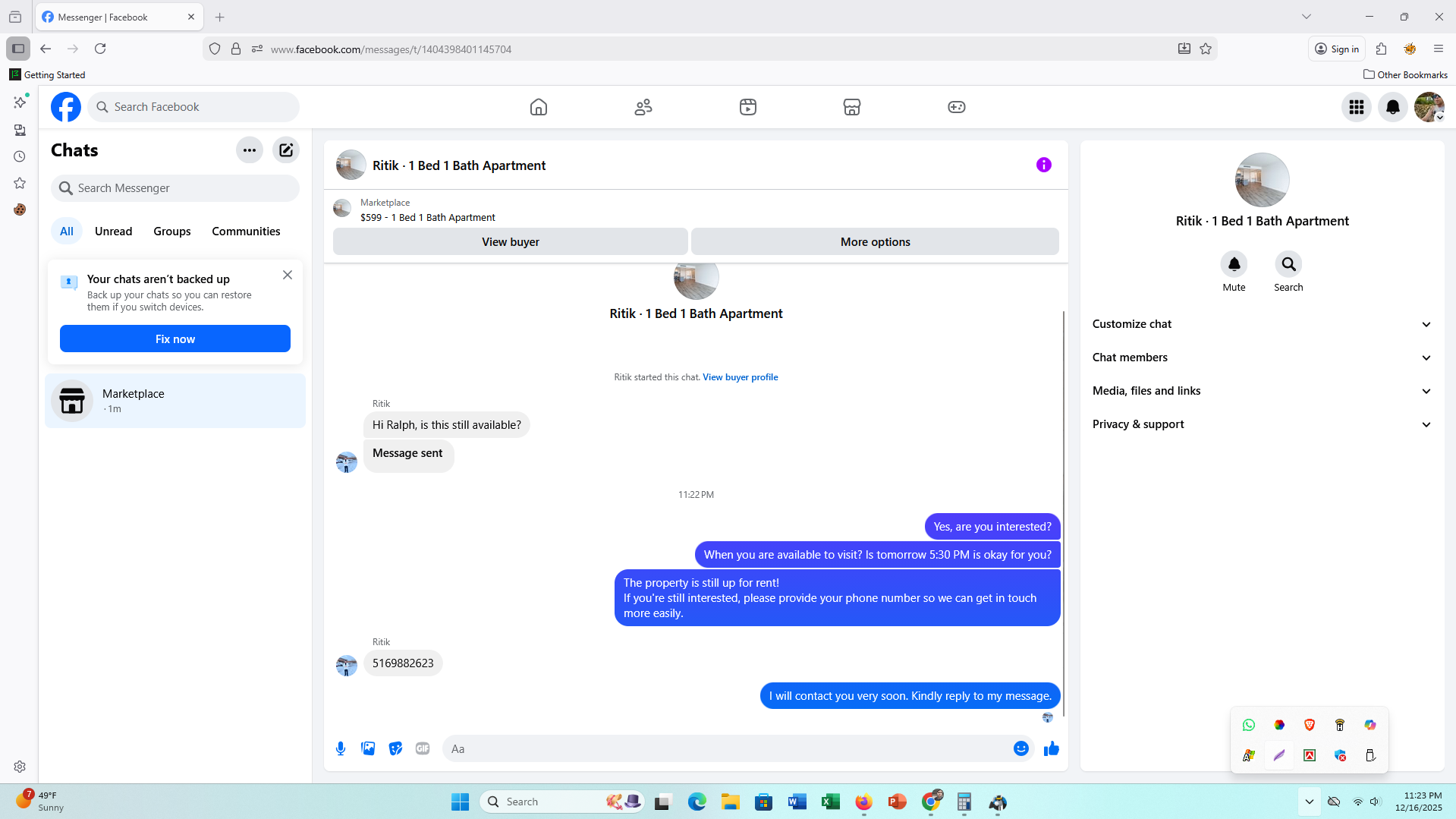Expand Customize chat section
1456x819 pixels.
(x=1263, y=324)
